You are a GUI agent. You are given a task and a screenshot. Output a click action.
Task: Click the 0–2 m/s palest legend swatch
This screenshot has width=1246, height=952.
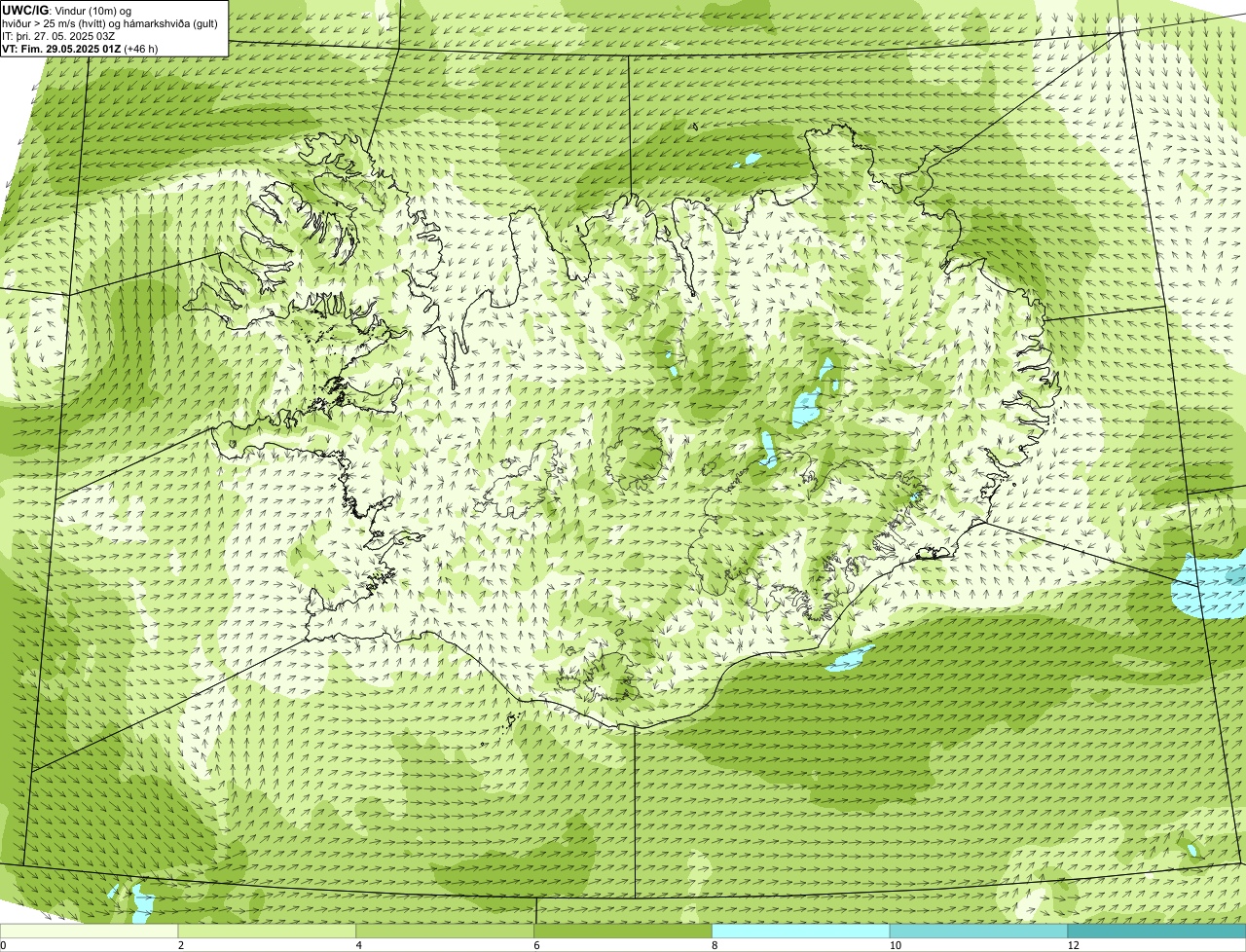(90, 931)
